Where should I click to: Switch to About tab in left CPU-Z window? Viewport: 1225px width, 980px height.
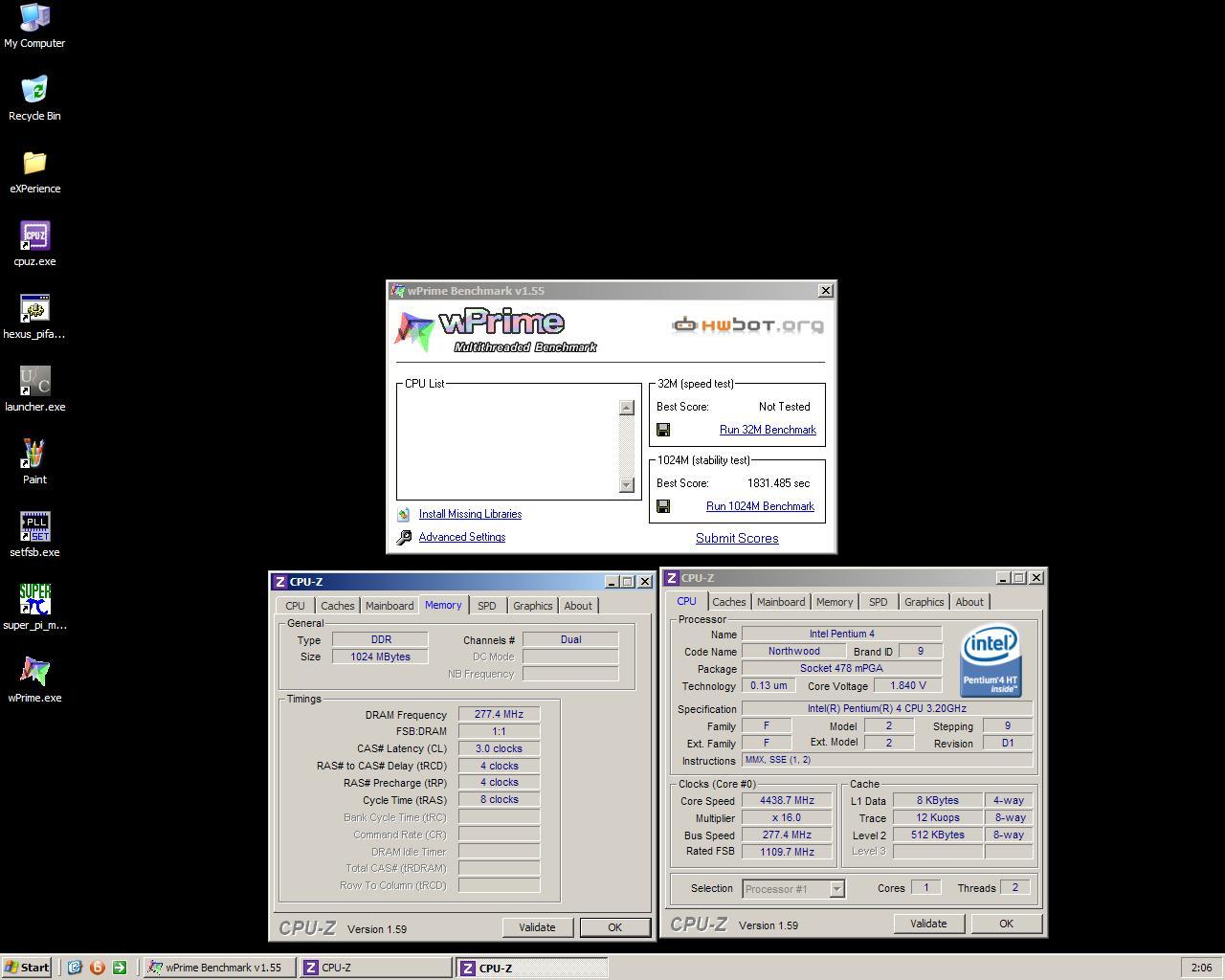point(578,606)
